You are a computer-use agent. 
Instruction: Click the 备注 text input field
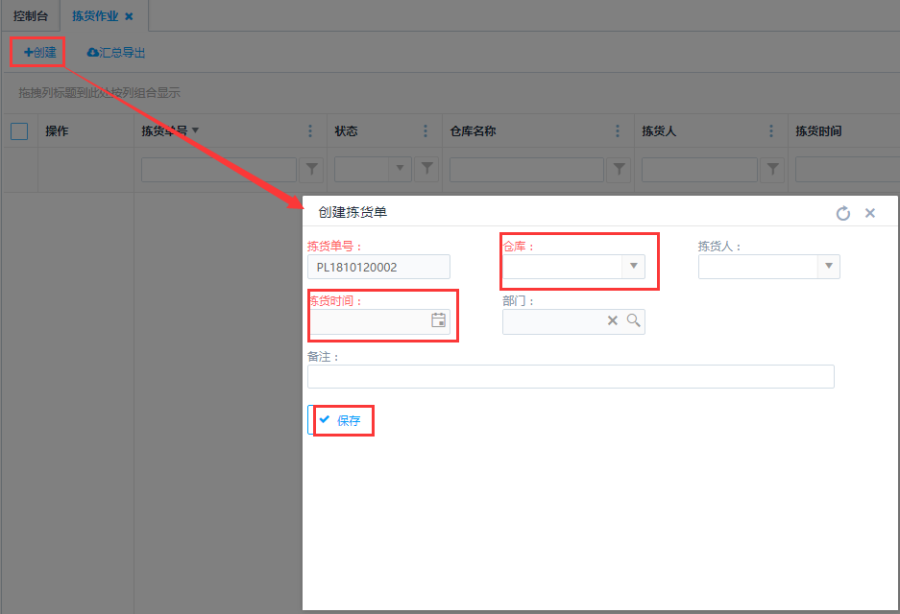pos(570,376)
